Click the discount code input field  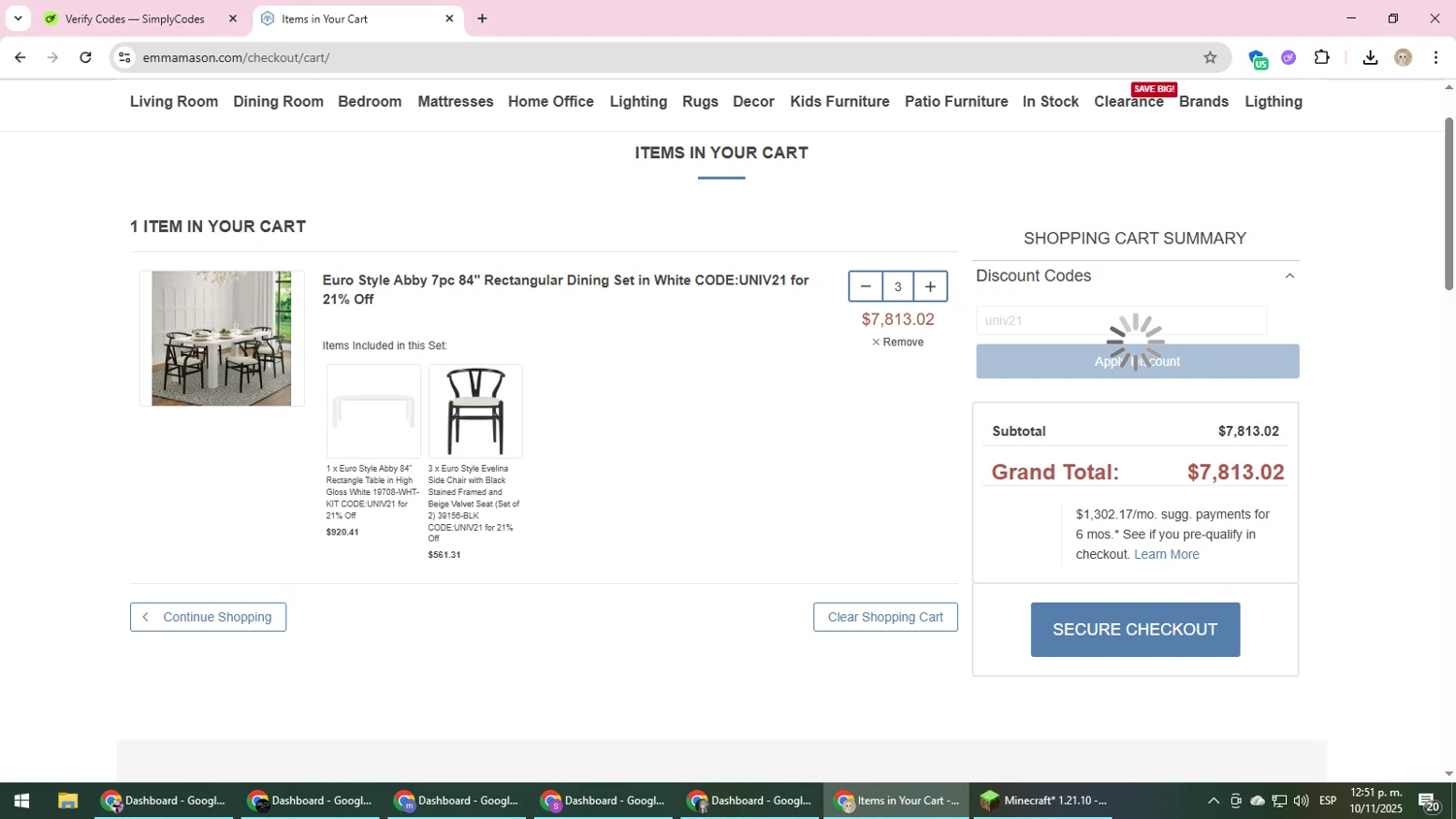1121,320
